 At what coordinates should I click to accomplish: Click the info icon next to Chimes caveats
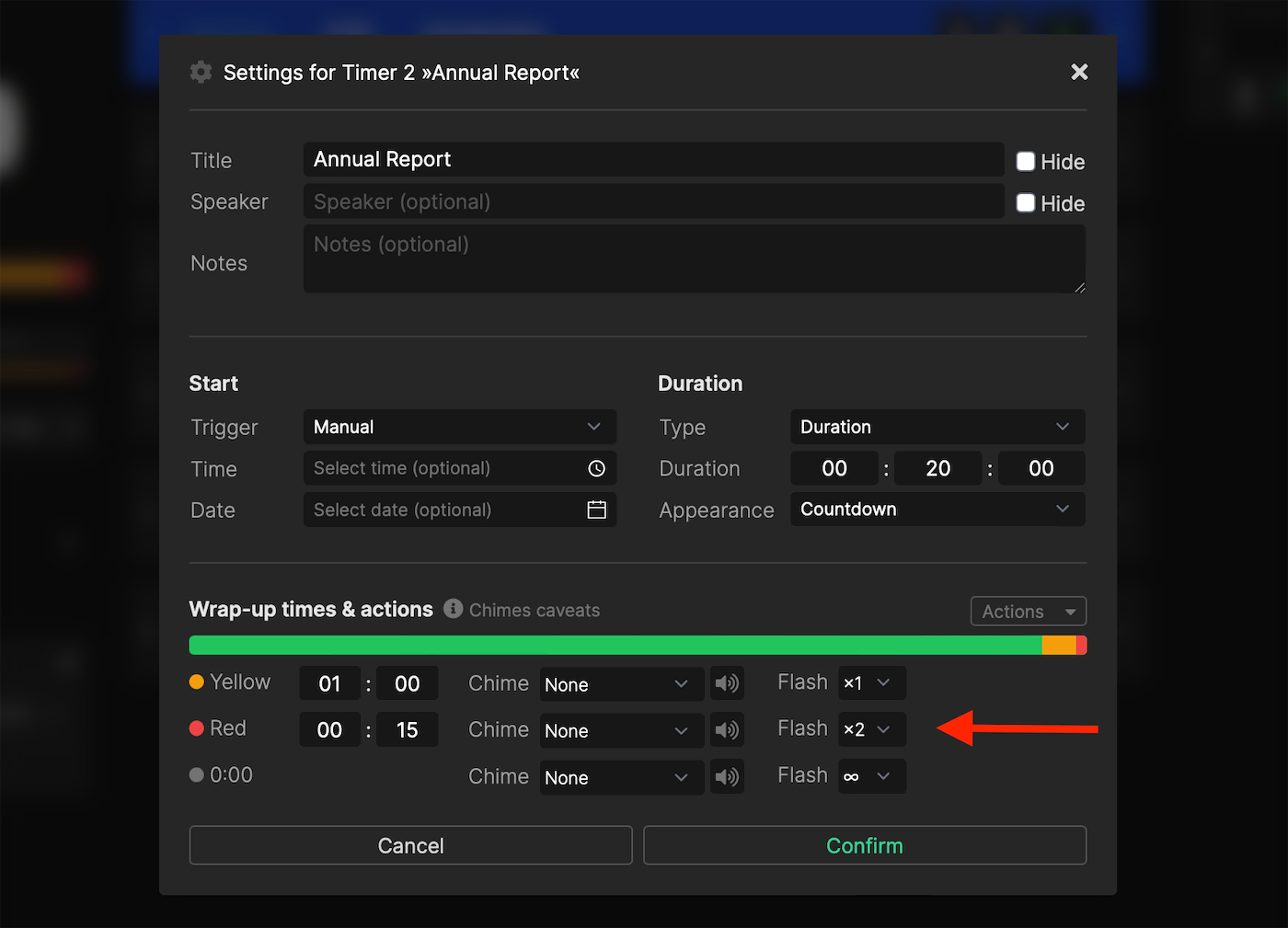(453, 609)
